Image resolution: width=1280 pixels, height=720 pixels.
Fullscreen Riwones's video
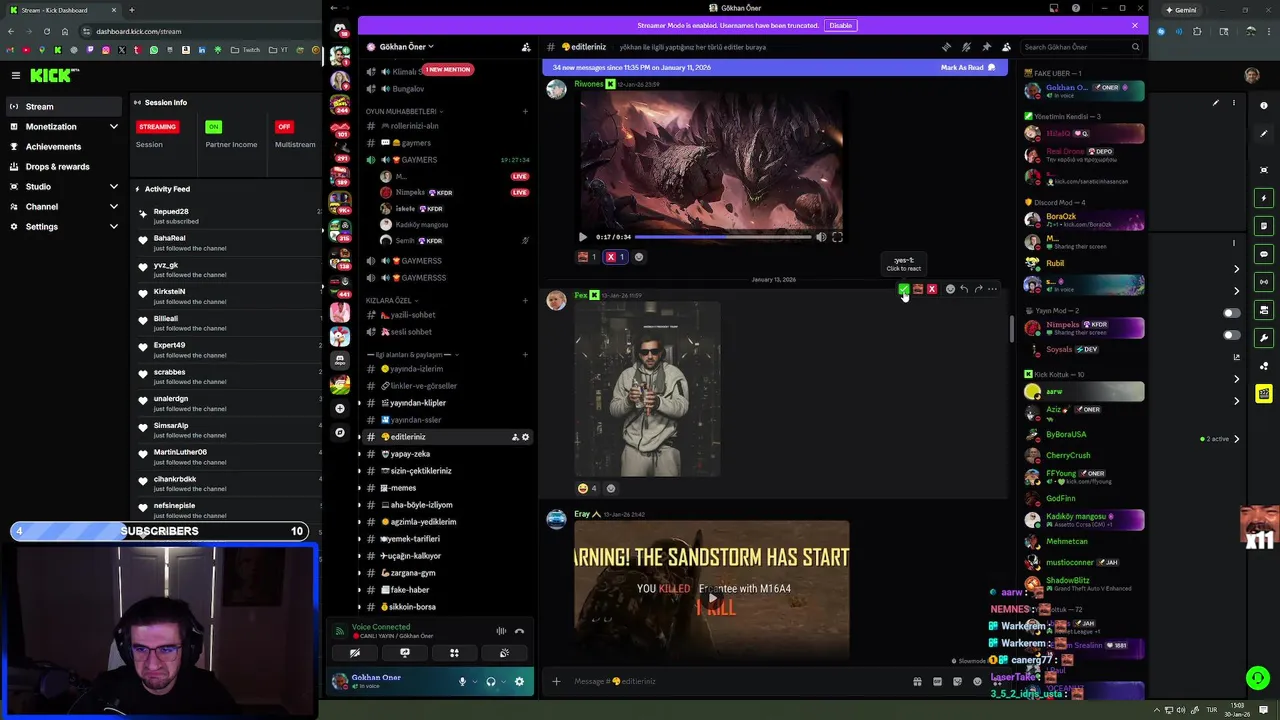point(837,237)
